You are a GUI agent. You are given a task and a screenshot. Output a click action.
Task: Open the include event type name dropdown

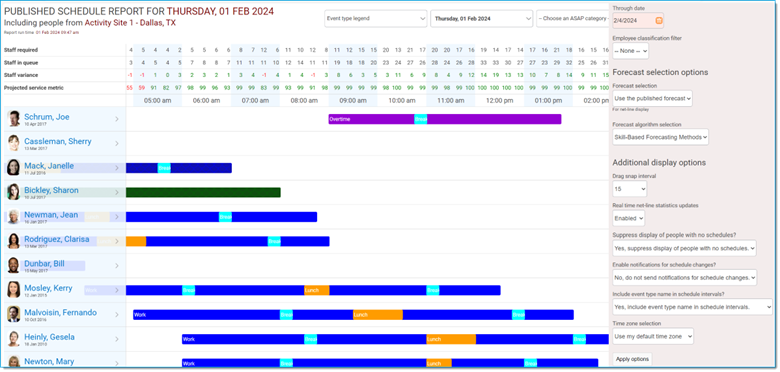pos(692,307)
